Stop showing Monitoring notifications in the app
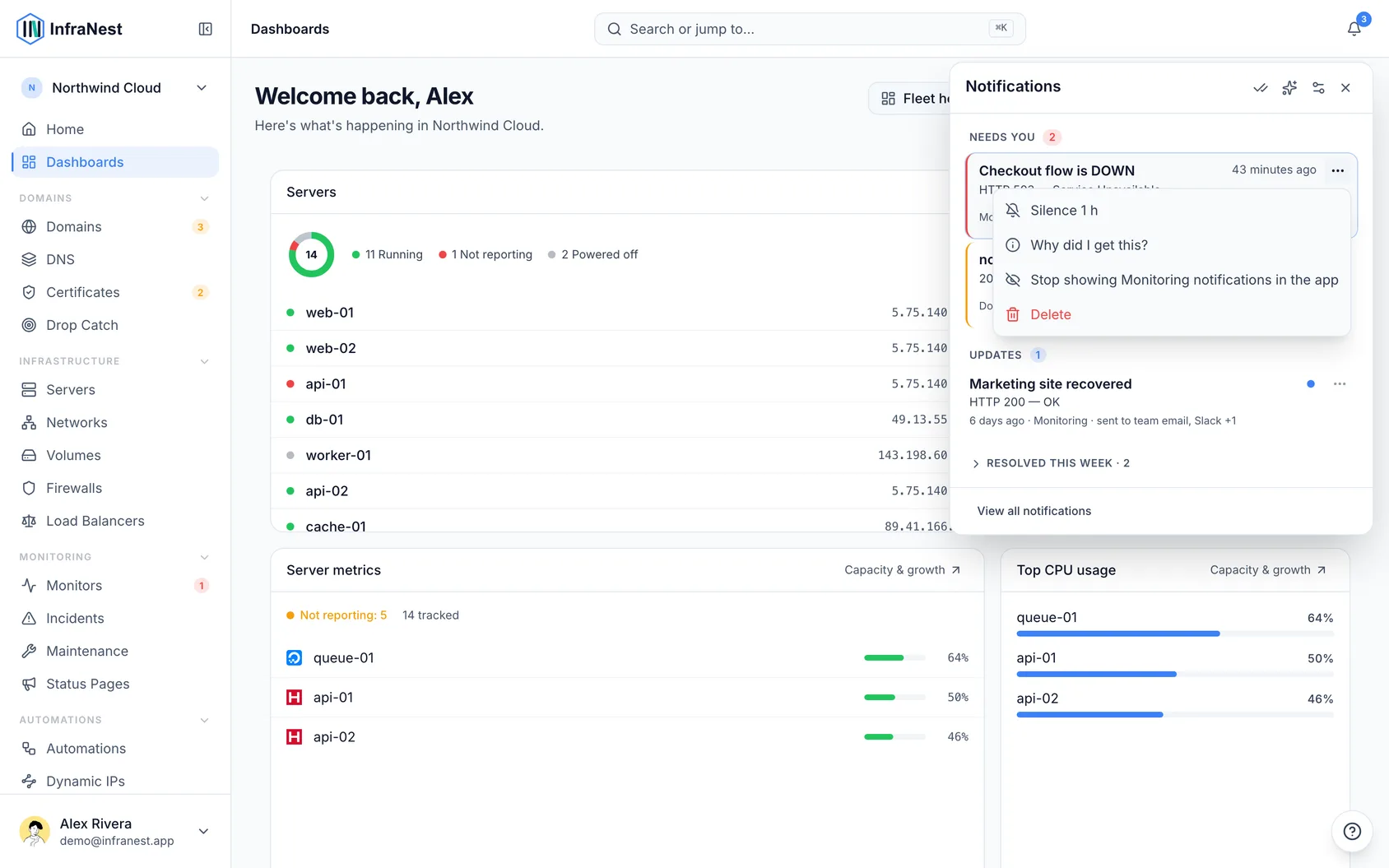Image resolution: width=1389 pixels, height=868 pixels. pos(1172,280)
